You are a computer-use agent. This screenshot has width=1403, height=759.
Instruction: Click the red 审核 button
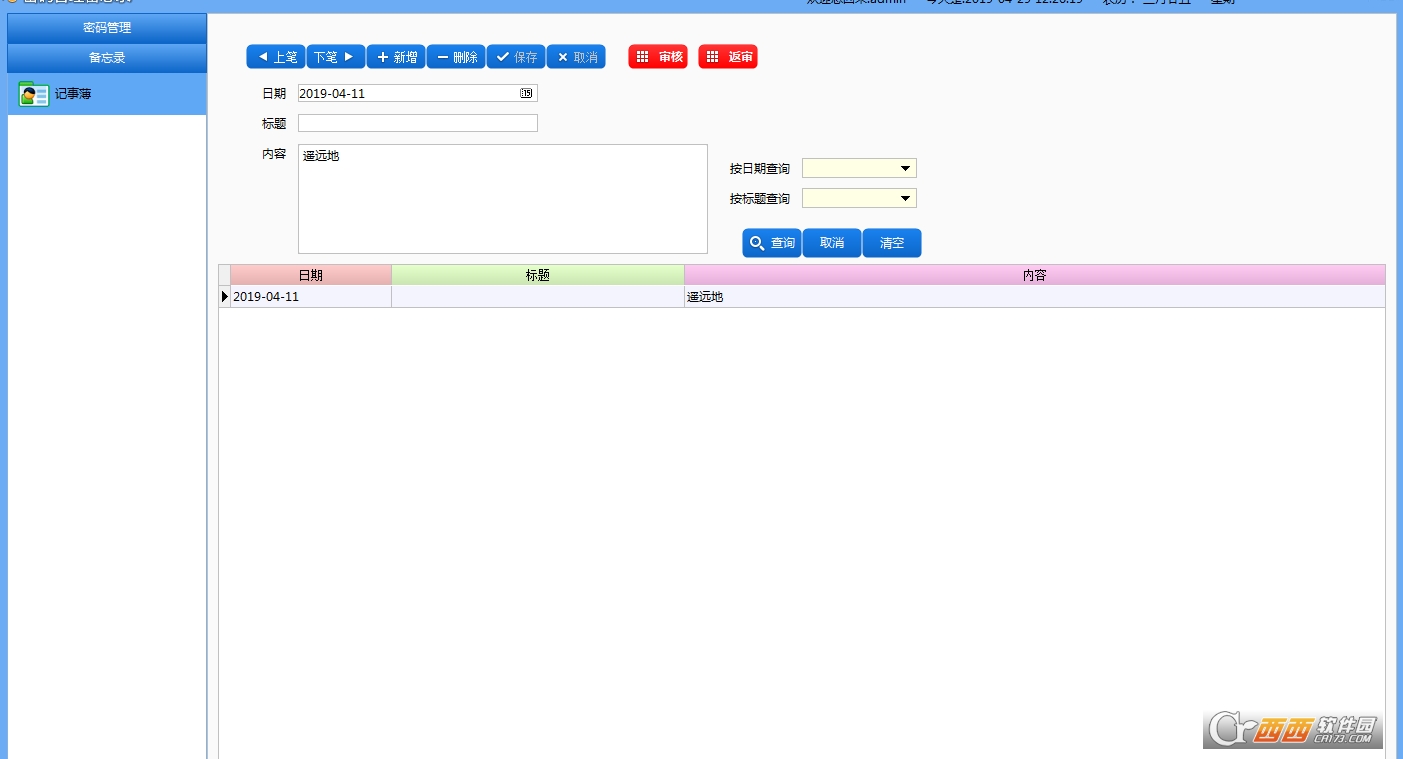658,57
